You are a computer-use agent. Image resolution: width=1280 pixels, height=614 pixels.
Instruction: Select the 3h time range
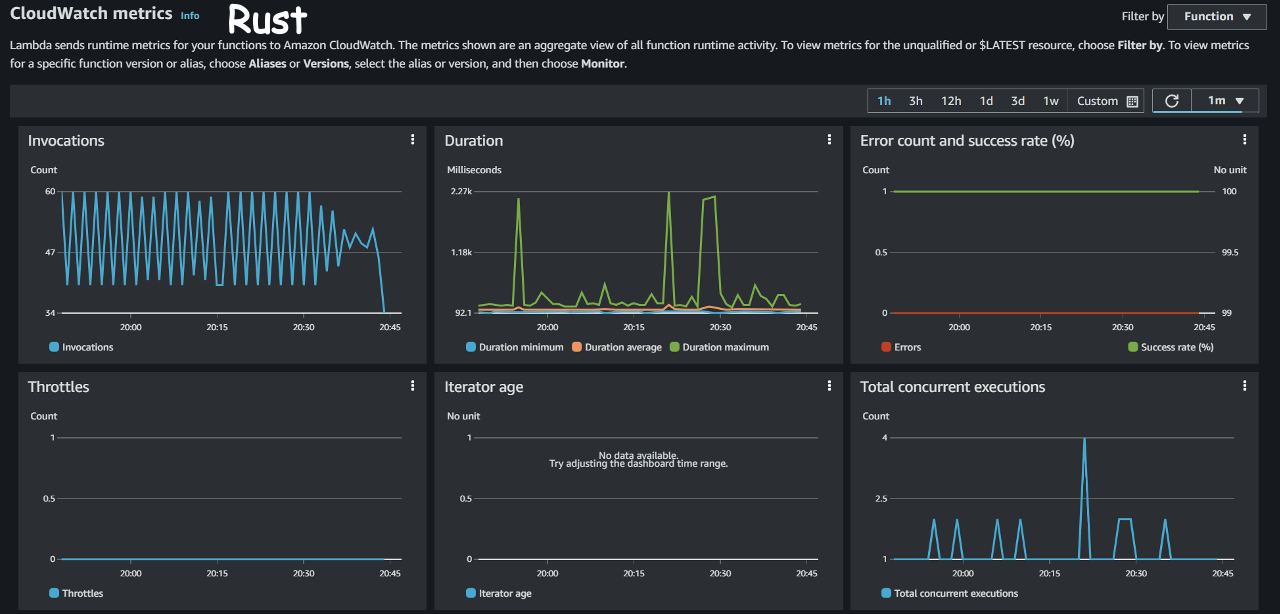click(916, 101)
